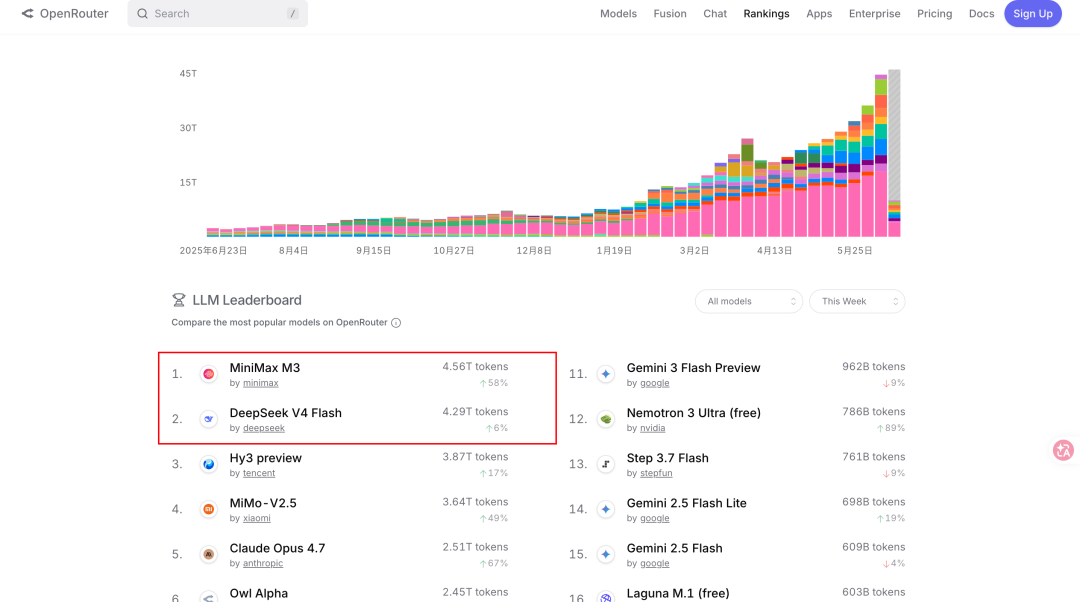This screenshot has height=602, width=1080.
Task: Click the Hy3 preview Tencent icon
Action: 209,464
